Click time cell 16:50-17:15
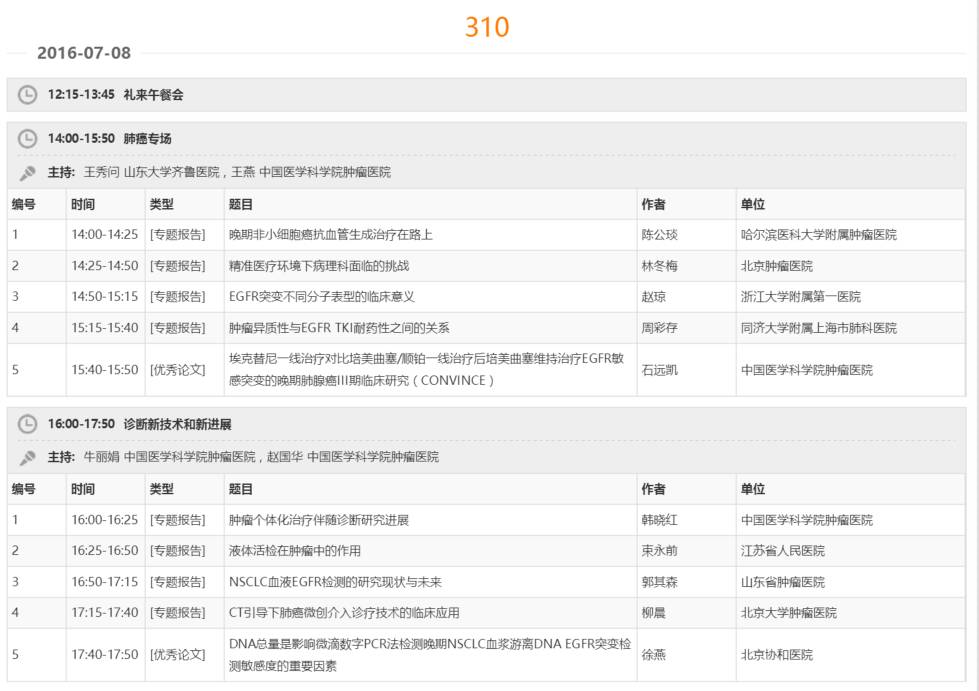Screen dimensions: 979x691 pyautogui.click(x=104, y=582)
